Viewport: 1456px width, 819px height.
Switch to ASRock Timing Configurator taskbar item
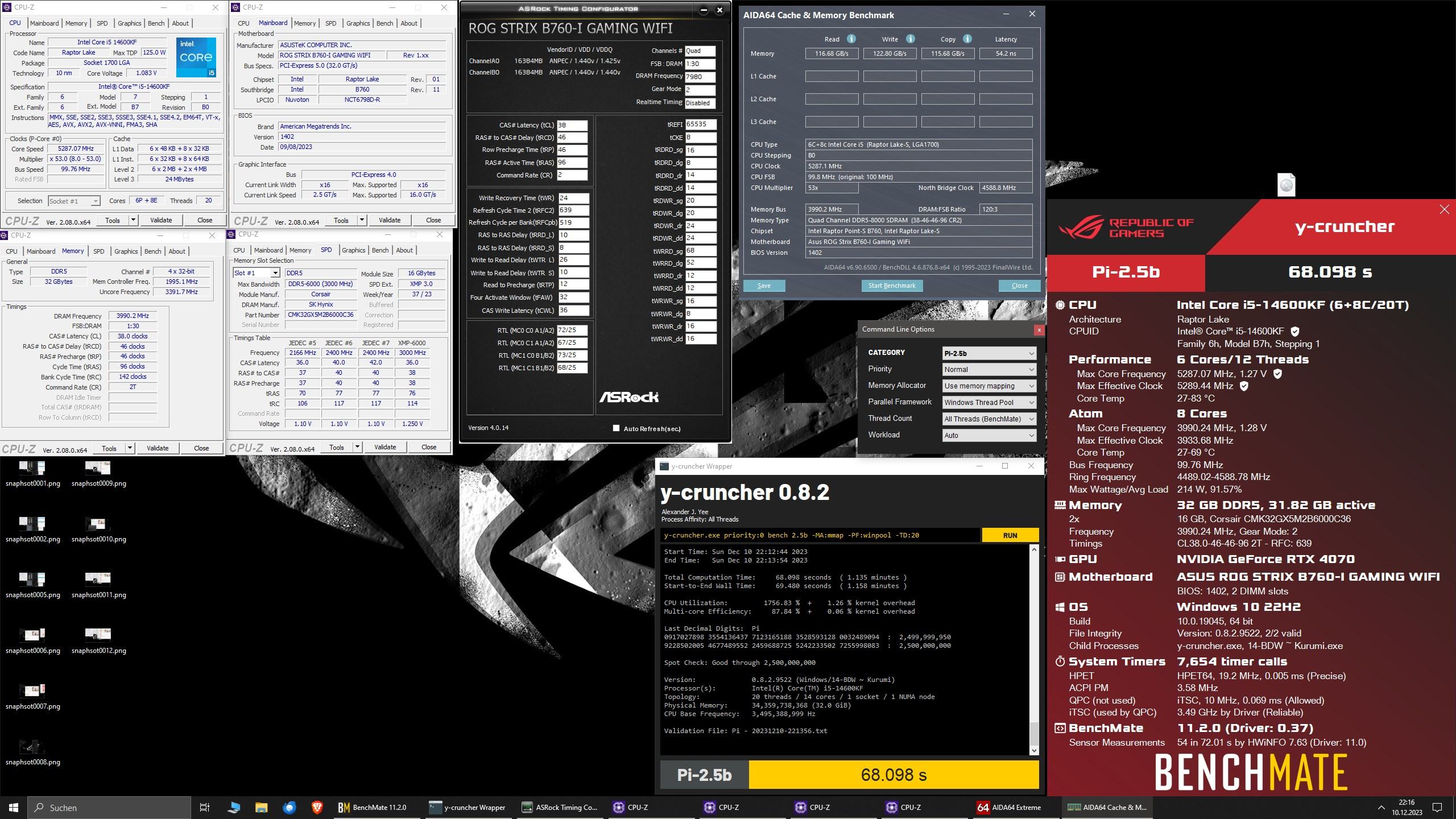tap(560, 807)
